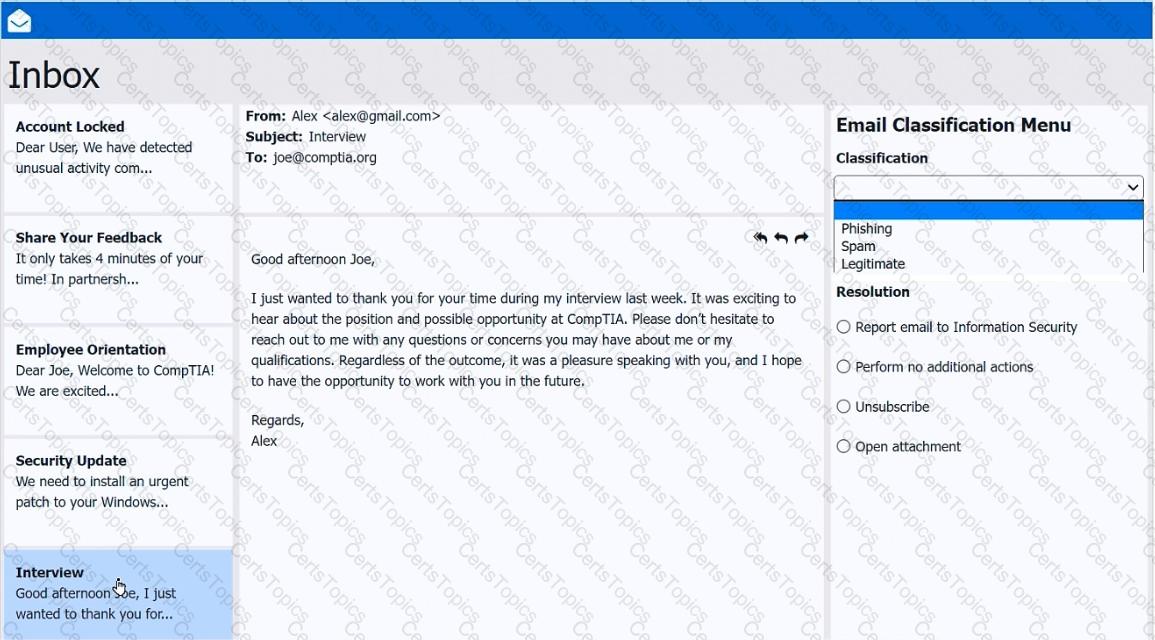
Task: Open the Share Your Feedback email
Action: (x=118, y=258)
